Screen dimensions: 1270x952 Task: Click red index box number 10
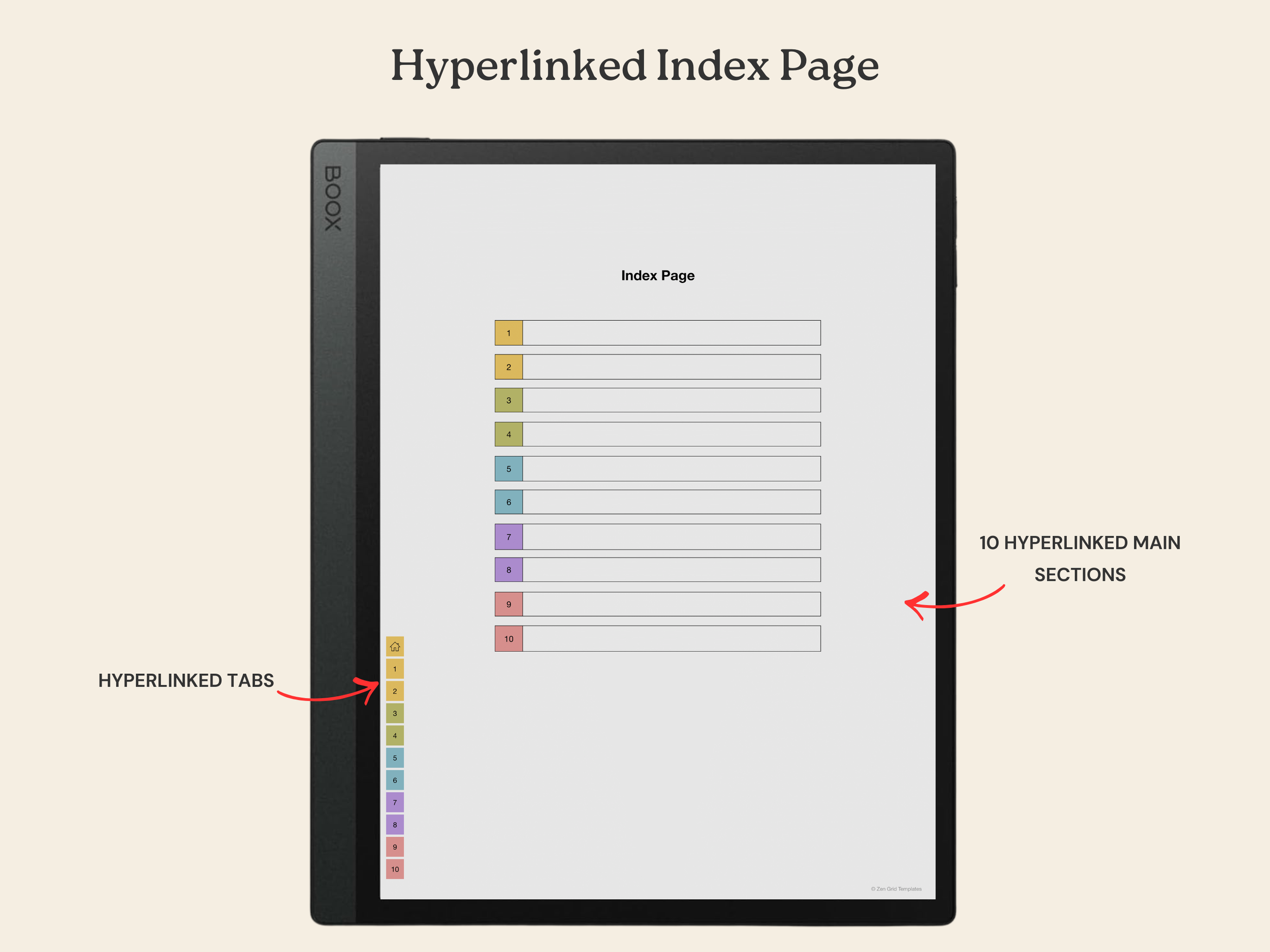pyautogui.click(x=508, y=639)
